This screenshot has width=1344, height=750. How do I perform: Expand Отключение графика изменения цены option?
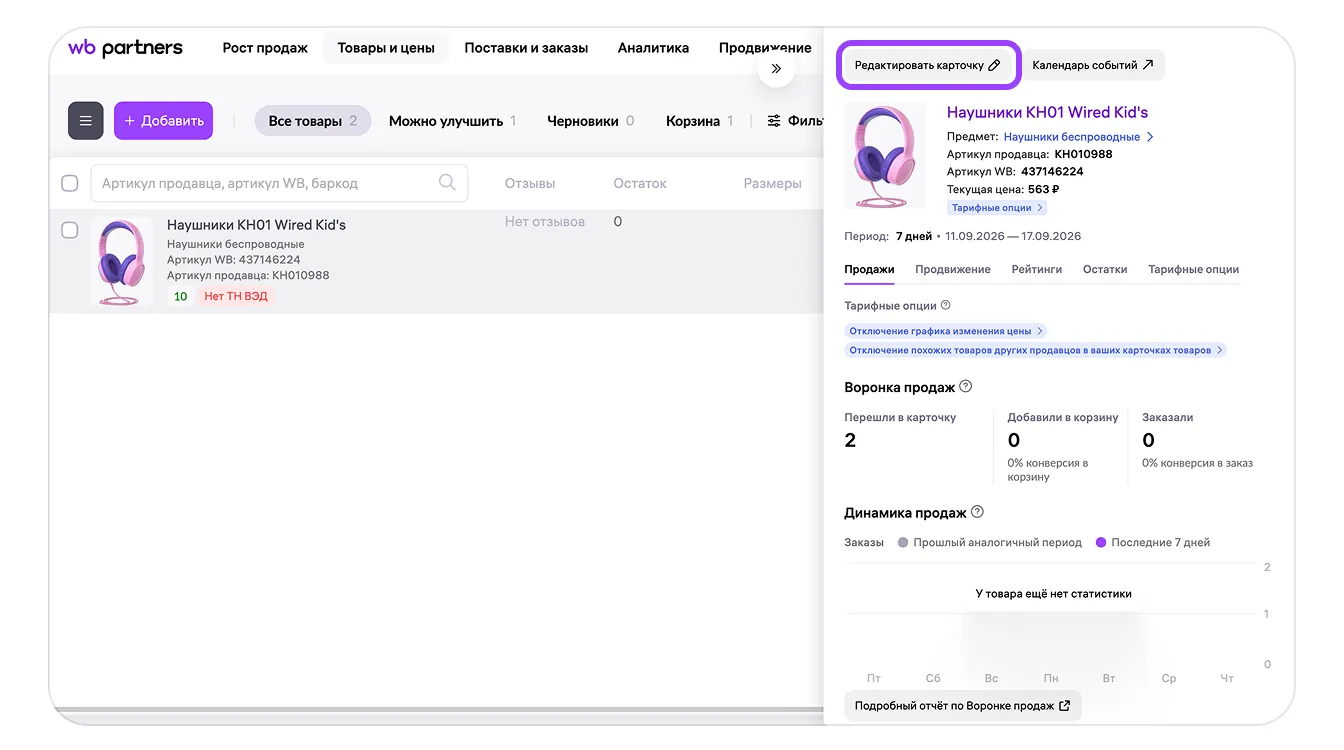tap(946, 331)
